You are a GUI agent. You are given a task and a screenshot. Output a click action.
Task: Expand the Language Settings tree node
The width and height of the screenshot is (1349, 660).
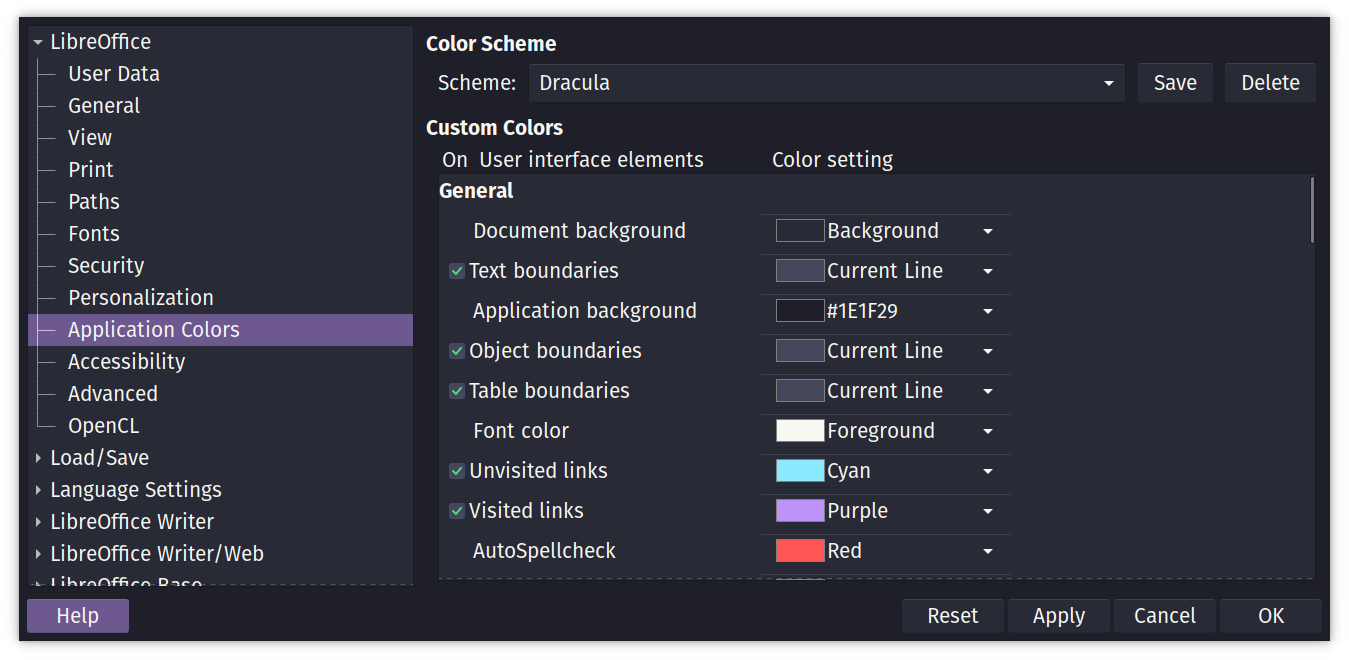38,490
